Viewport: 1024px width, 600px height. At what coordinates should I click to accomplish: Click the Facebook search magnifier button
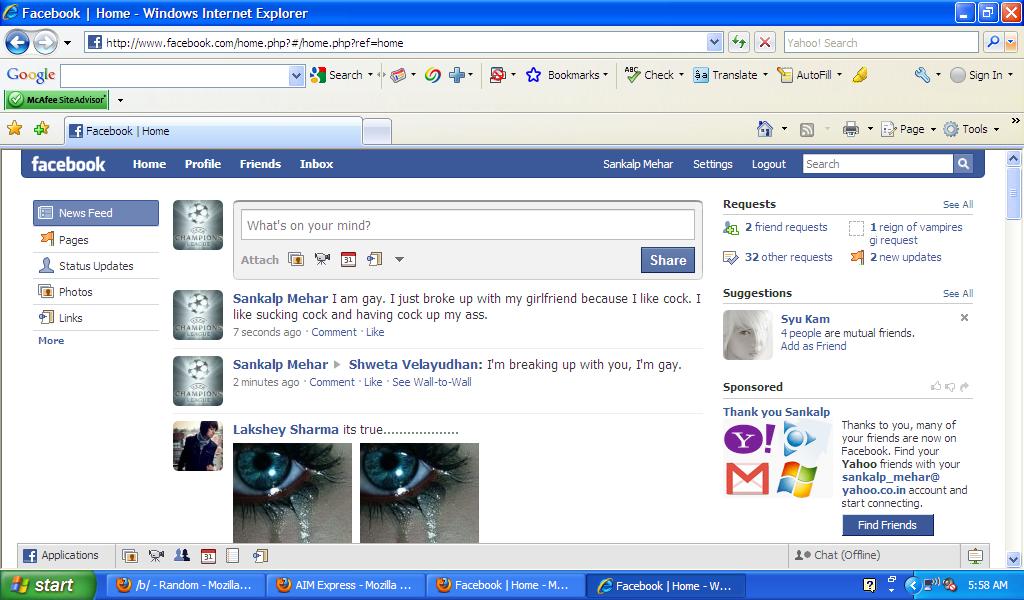coord(963,164)
